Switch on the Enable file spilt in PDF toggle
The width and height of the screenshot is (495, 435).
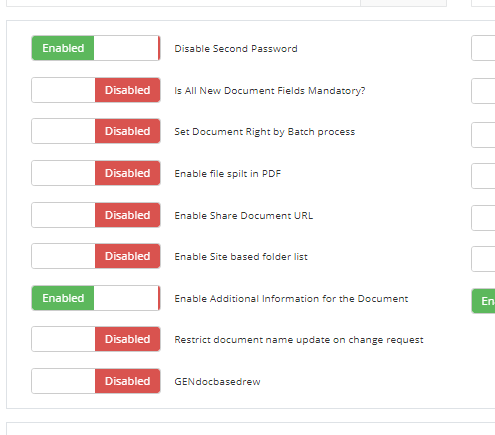tap(96, 173)
